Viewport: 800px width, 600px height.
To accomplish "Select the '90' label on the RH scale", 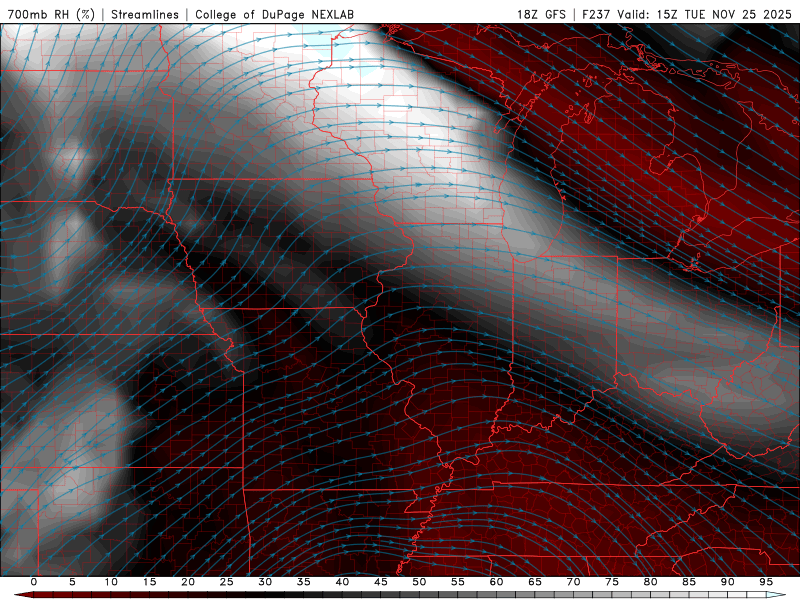I will (x=727, y=582).
